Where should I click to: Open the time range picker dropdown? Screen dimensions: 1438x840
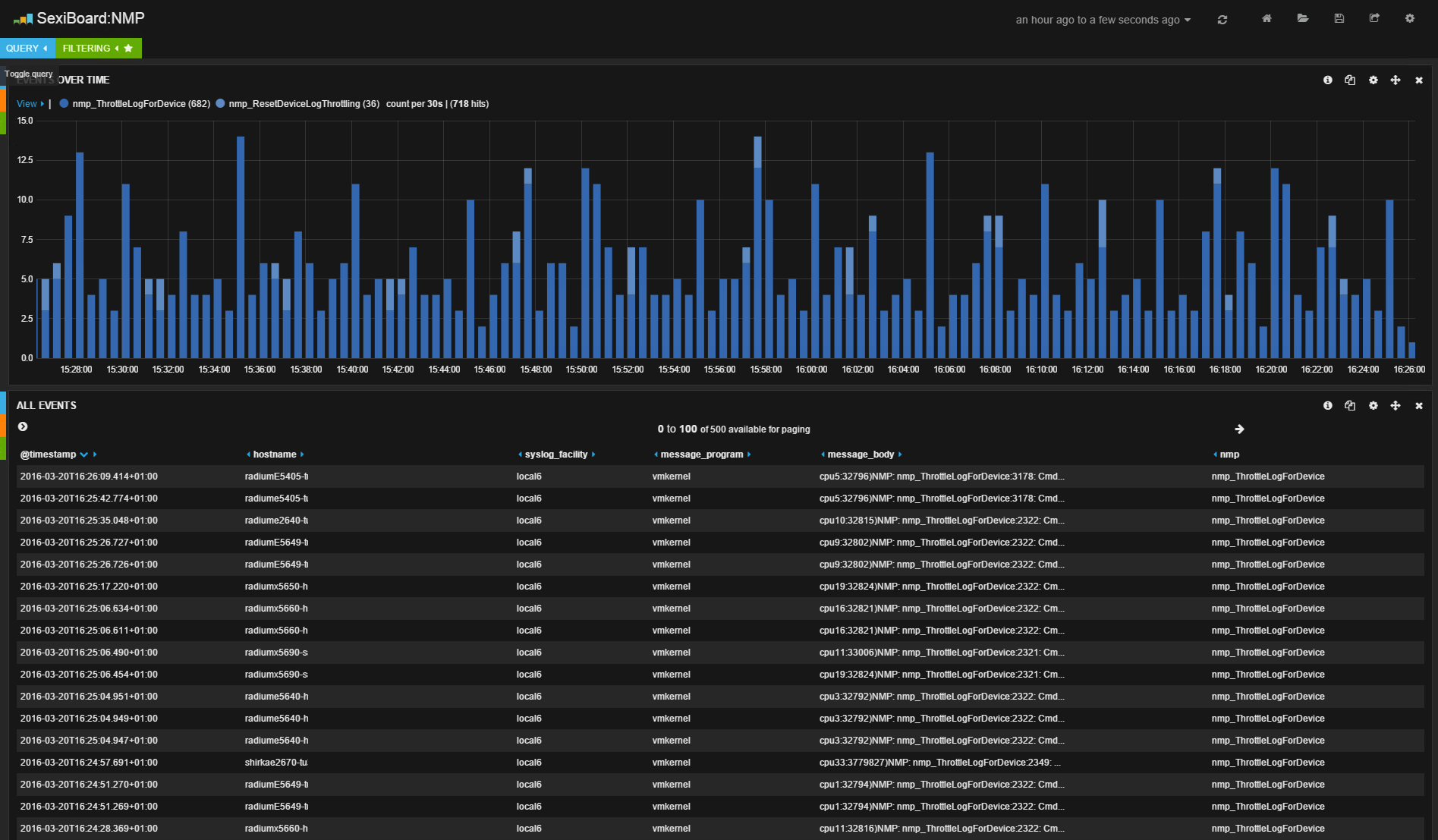[1103, 20]
